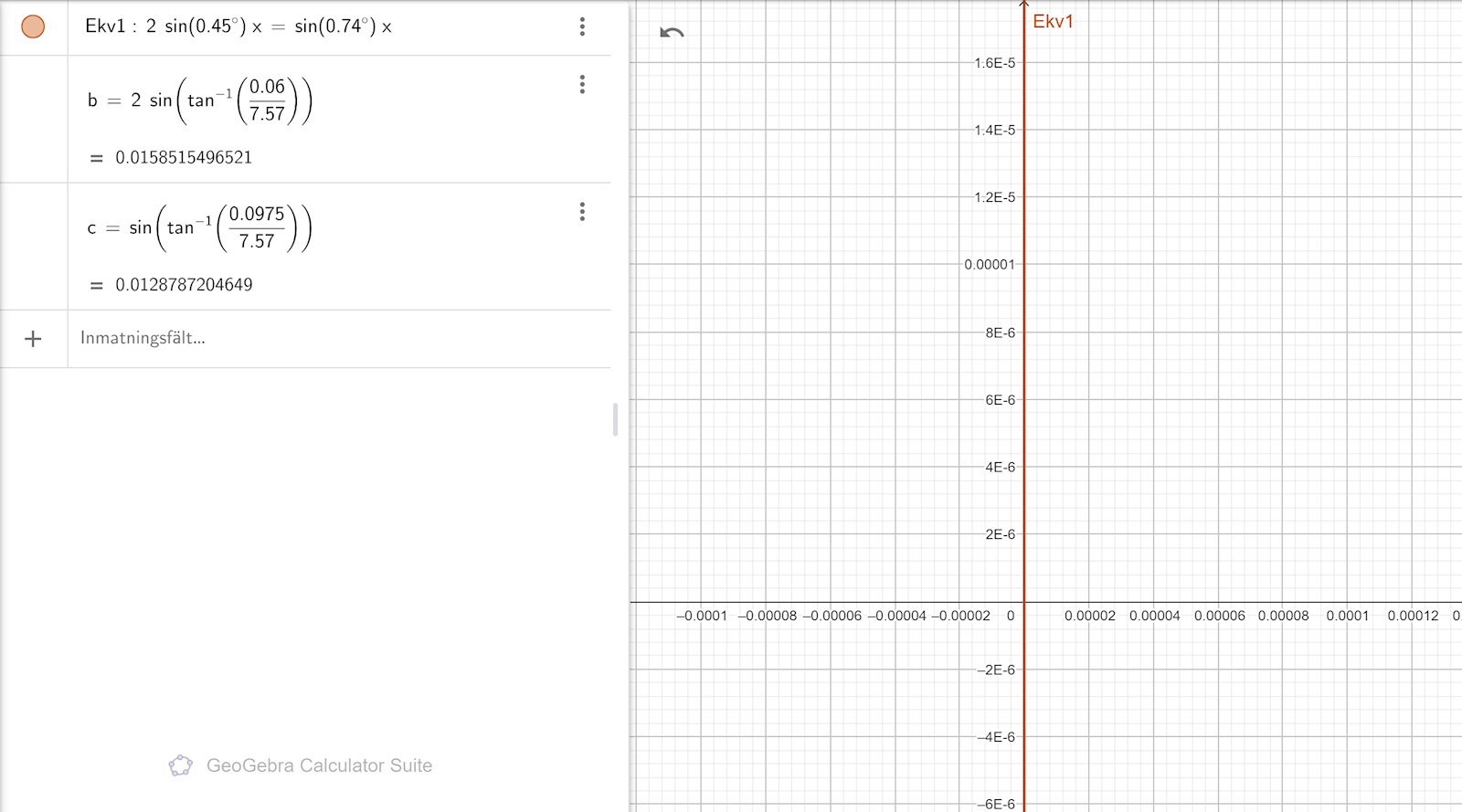1462x812 pixels.
Task: Open the three-dot options for row b
Action: [582, 85]
